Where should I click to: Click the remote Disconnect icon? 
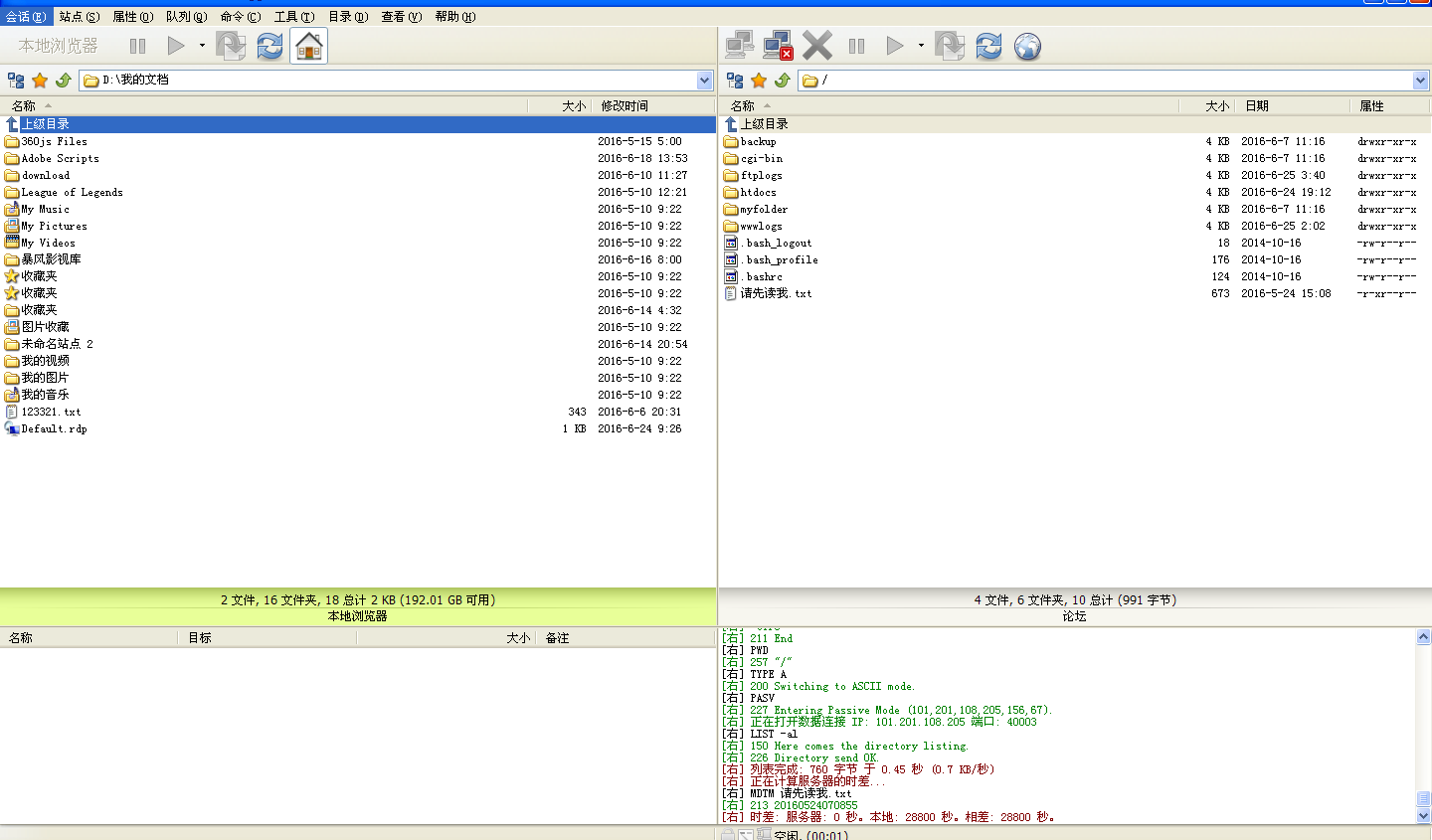pos(778,46)
